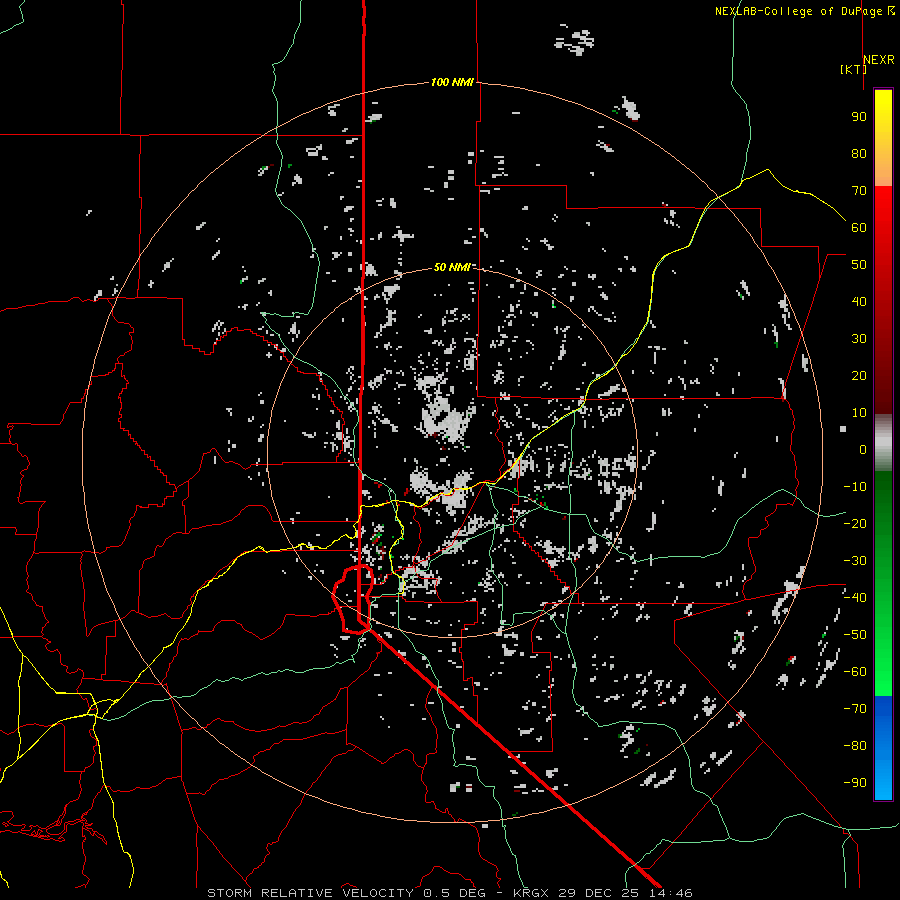The height and width of the screenshot is (900, 900).
Task: Click the 50 NMI range ring label
Action: point(452,267)
